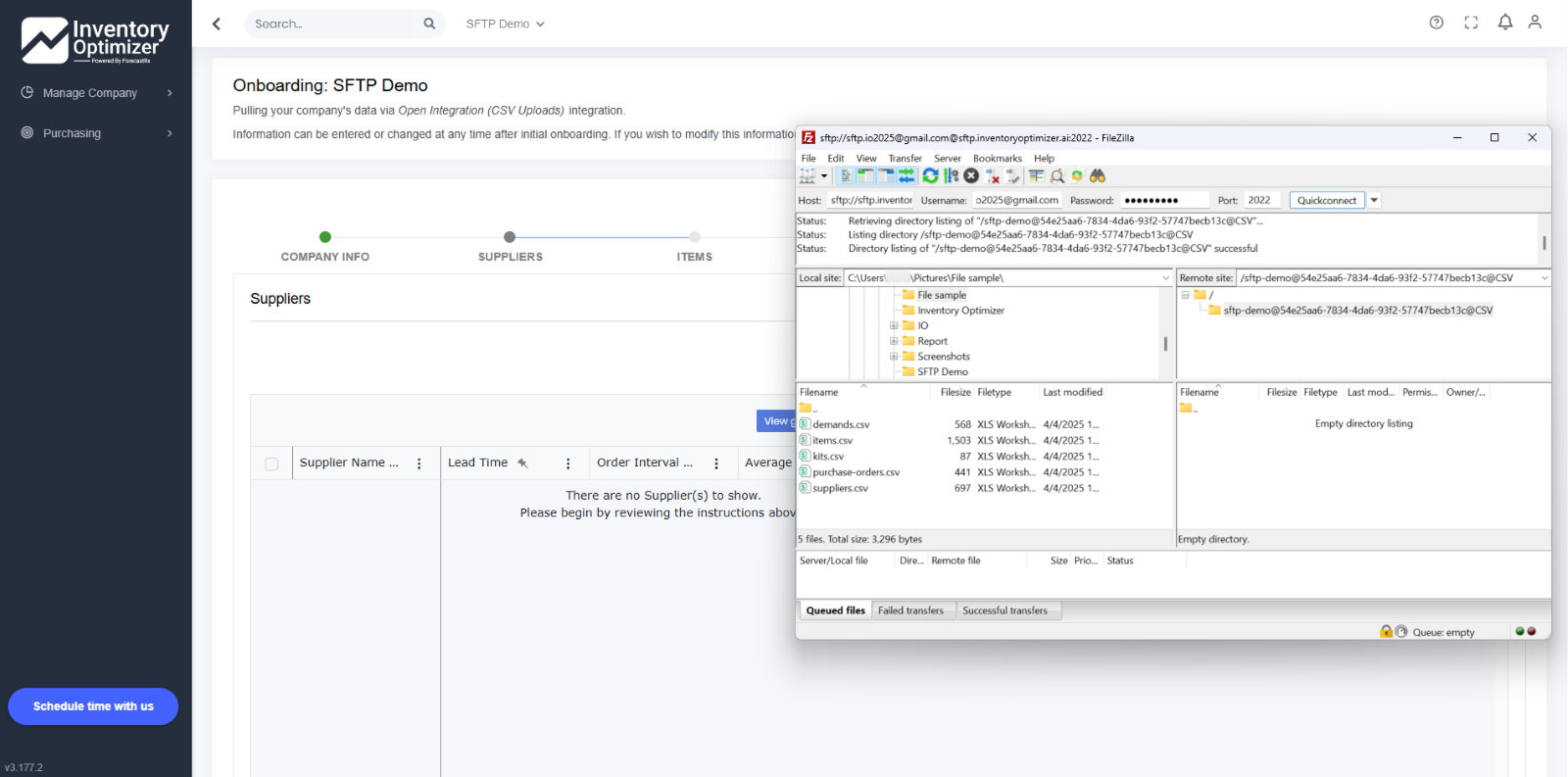
Task: Click the Port input field
Action: click(1262, 200)
